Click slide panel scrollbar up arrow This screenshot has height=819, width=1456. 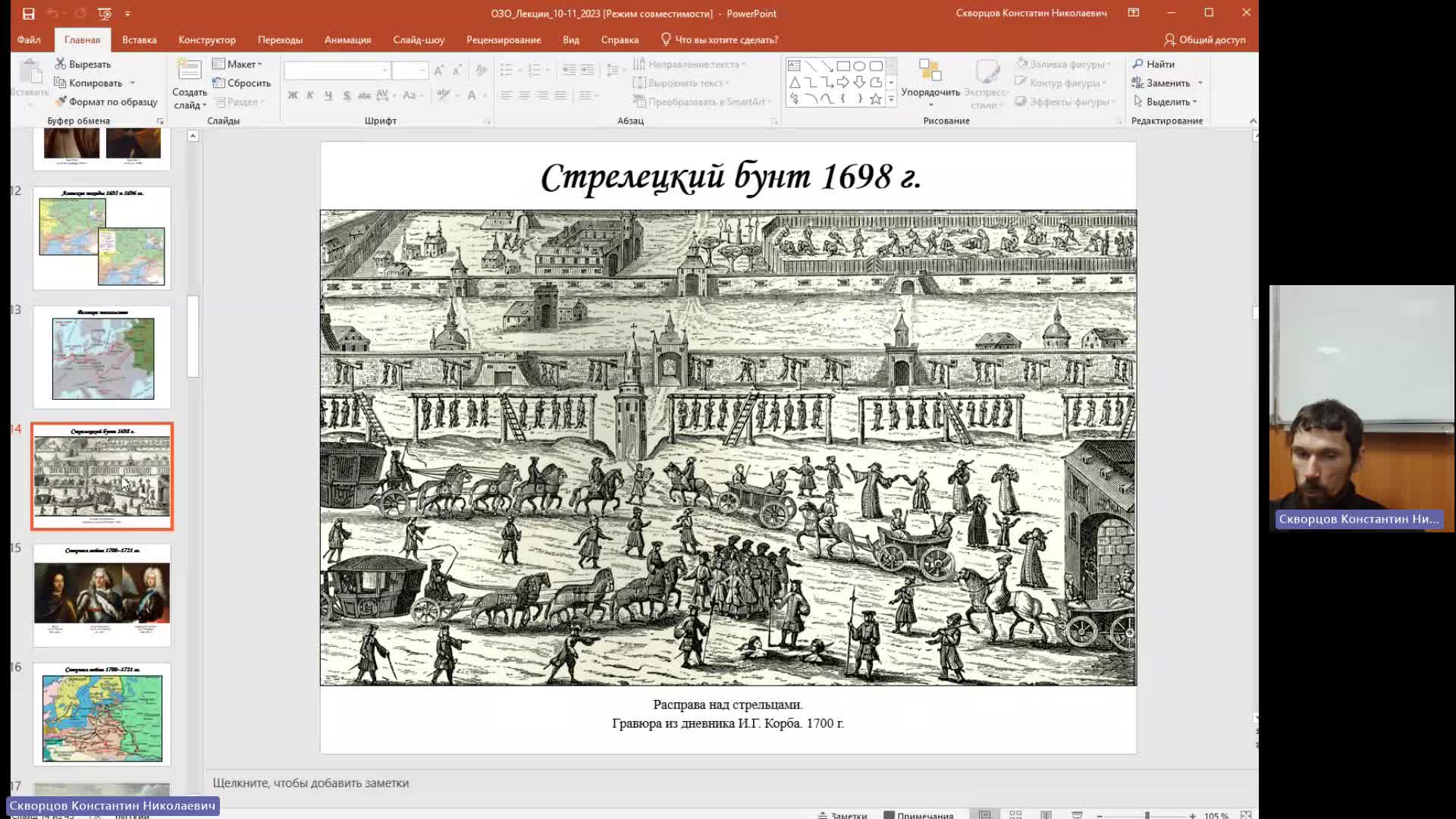point(193,136)
